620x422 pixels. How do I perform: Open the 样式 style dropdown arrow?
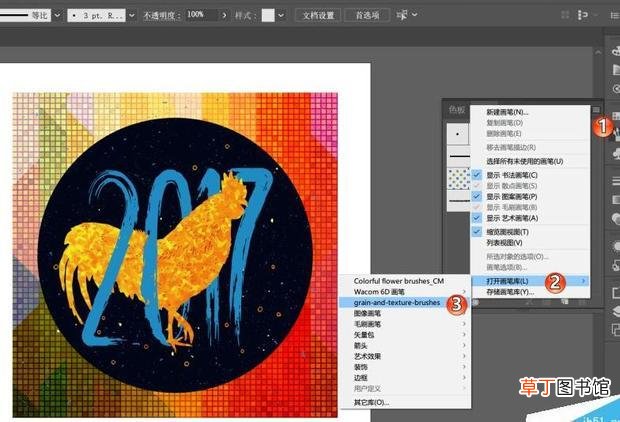click(x=281, y=15)
